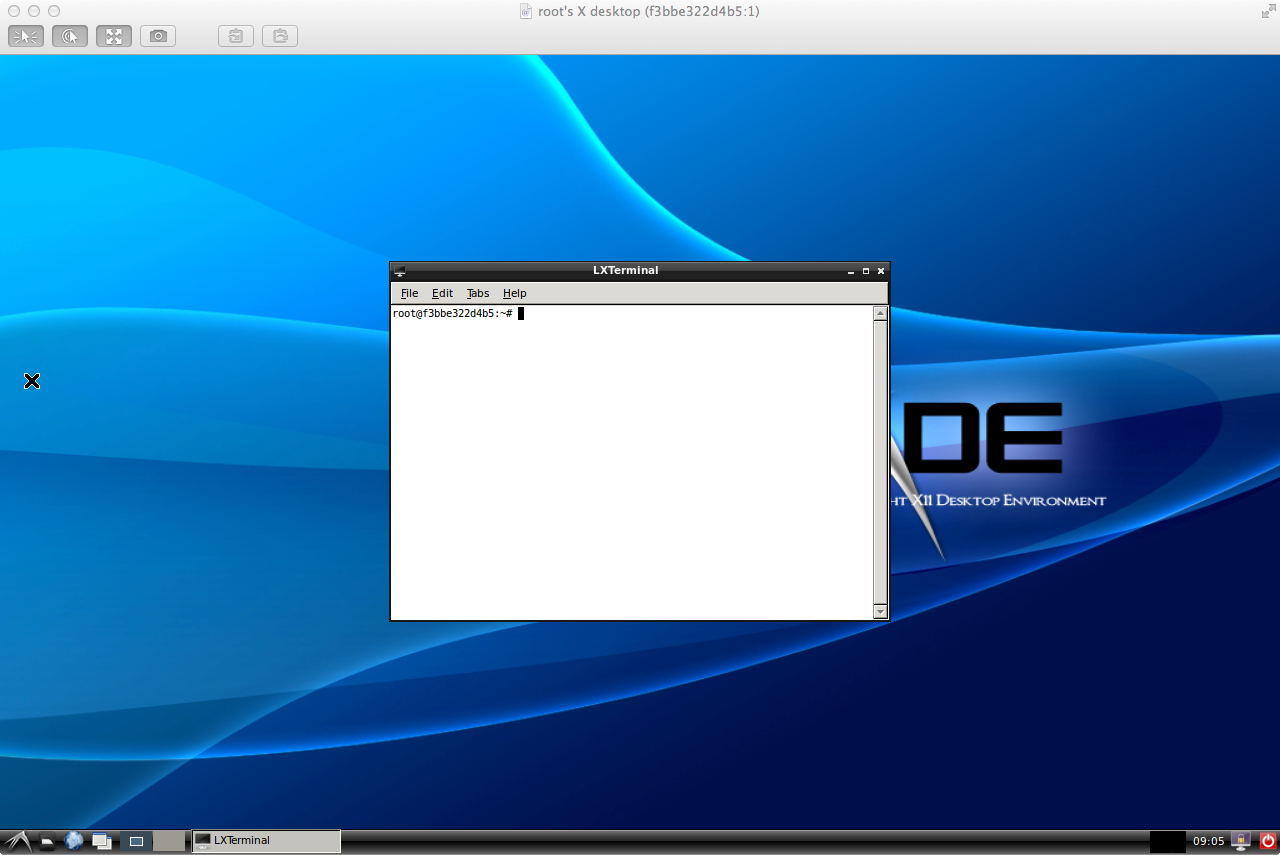Click the 09:05 clock in the panel
The image size is (1280, 855).
[x=1208, y=841]
